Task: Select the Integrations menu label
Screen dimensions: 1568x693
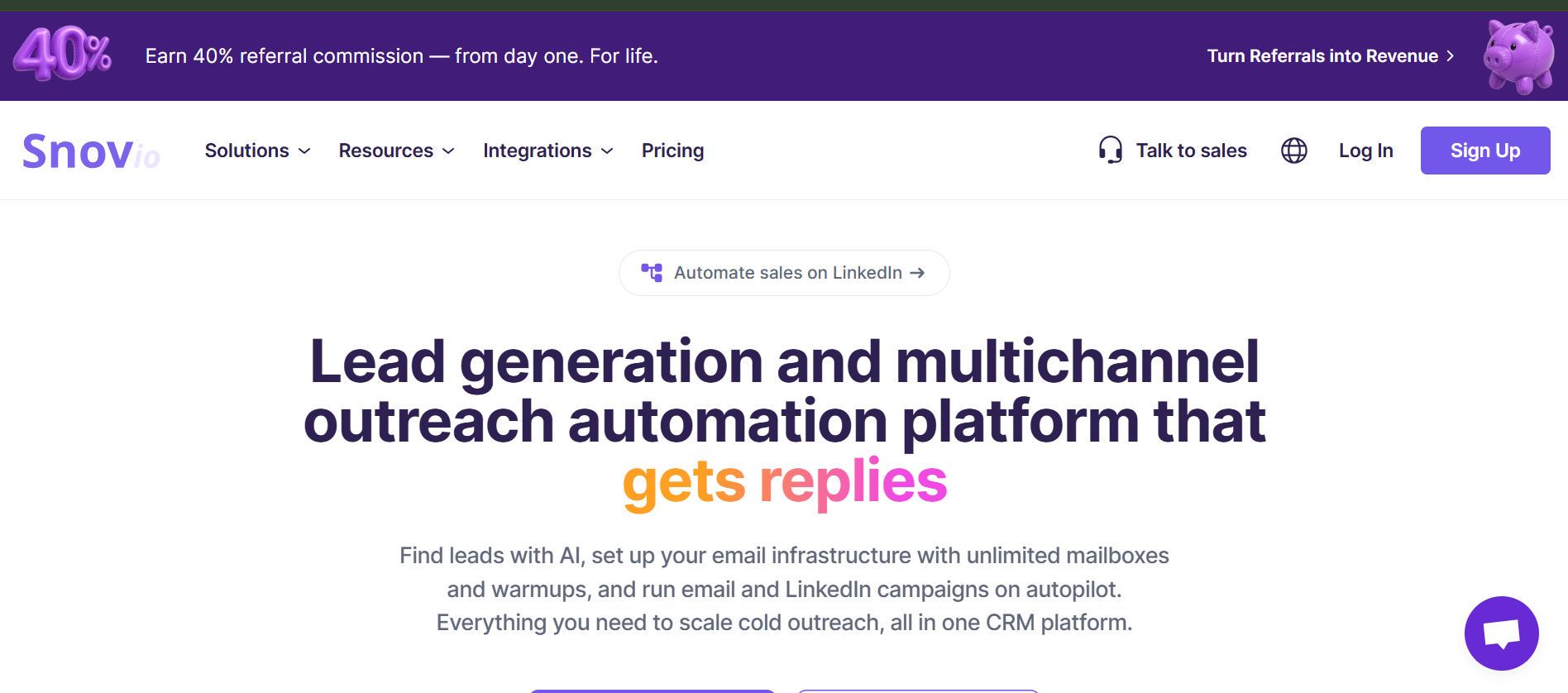Action: (x=537, y=151)
